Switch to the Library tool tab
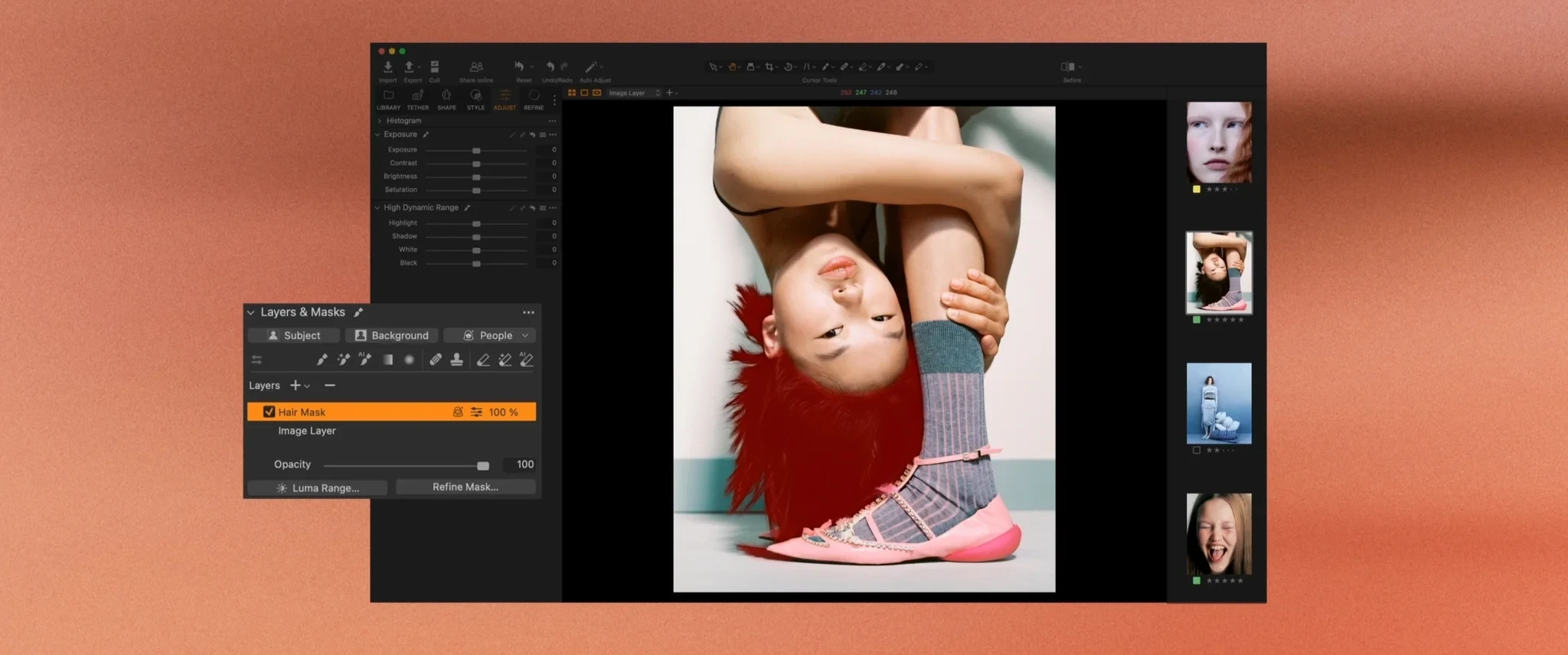This screenshot has width=1568, height=655. click(388, 99)
